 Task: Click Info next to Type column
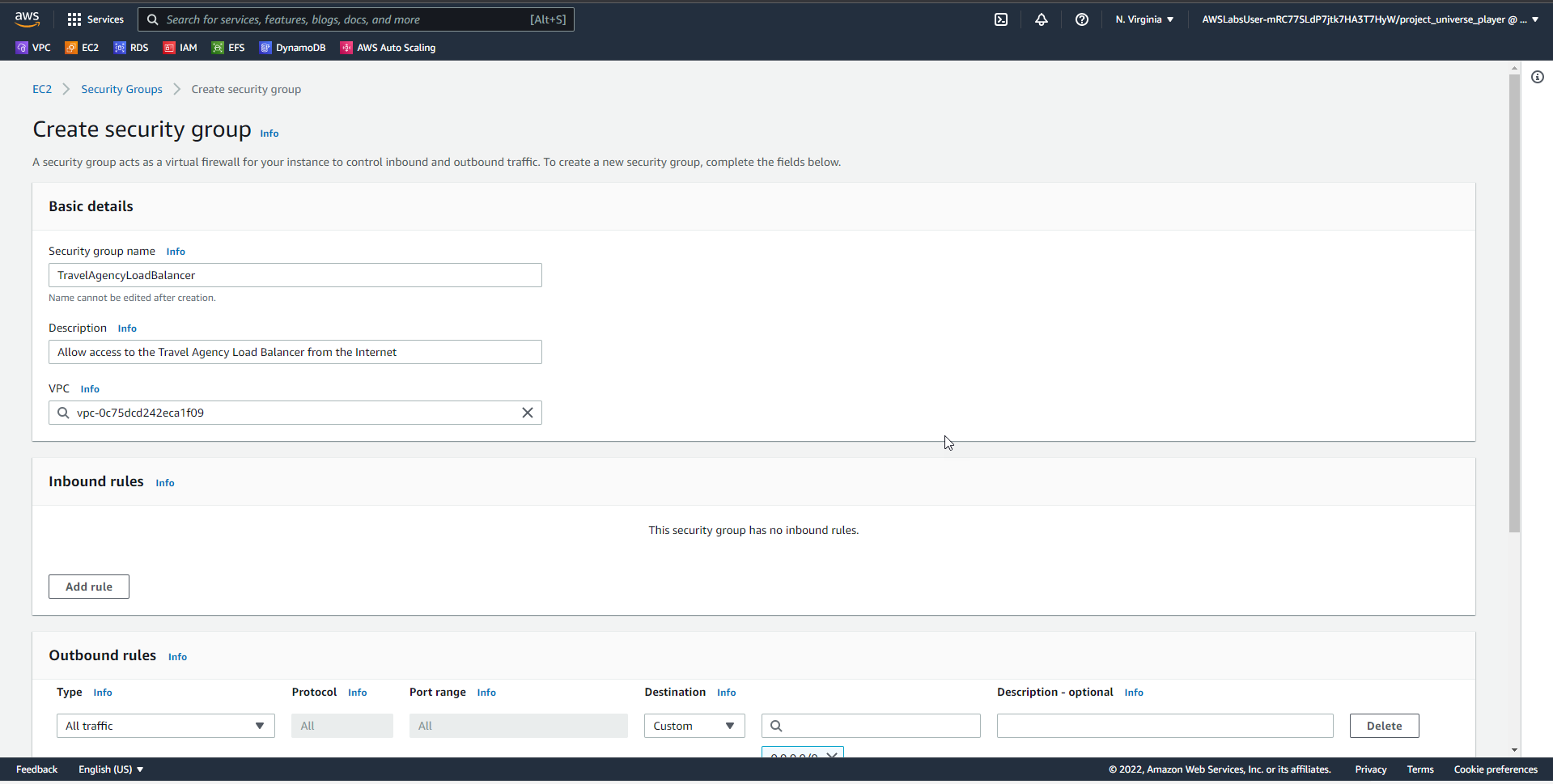103,693
